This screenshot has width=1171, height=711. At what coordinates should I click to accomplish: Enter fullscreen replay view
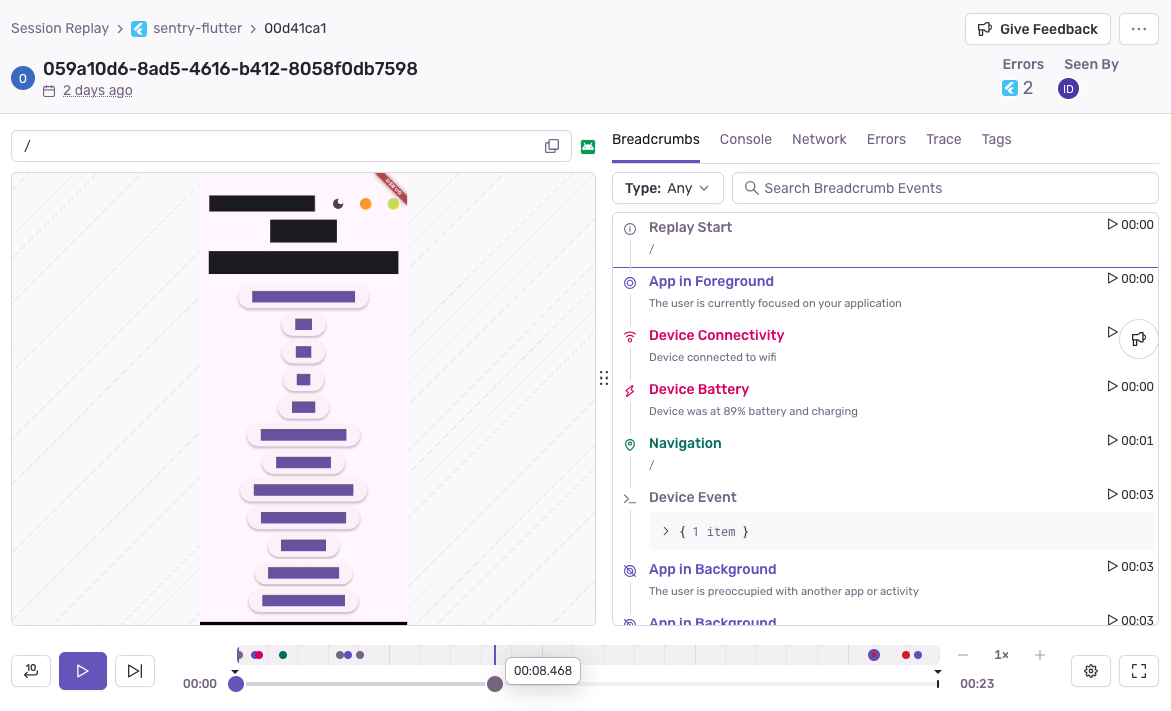(x=1138, y=671)
